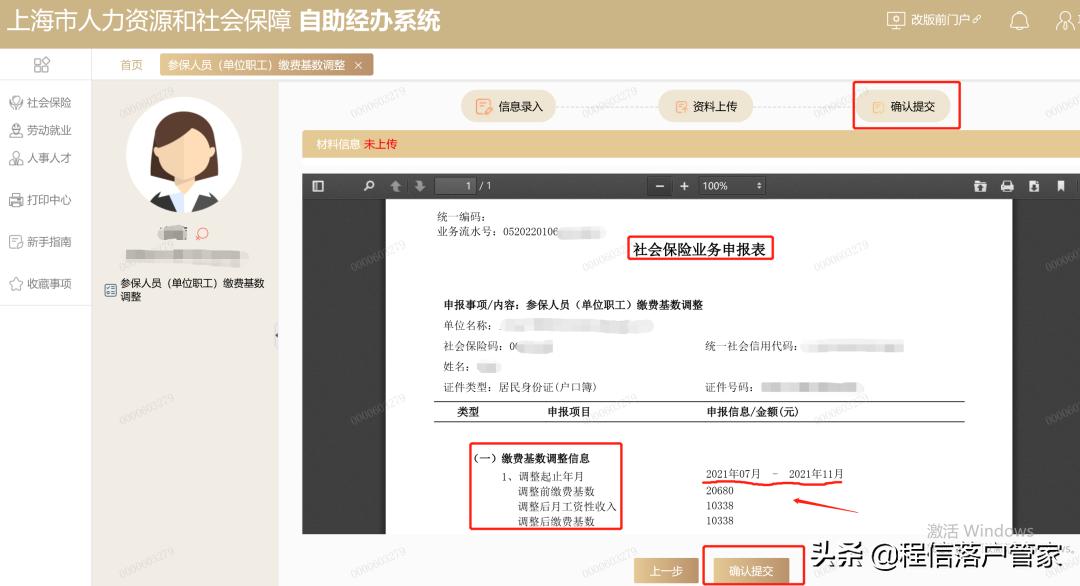
Task: Go to next page with the down arrow
Action: click(x=419, y=186)
